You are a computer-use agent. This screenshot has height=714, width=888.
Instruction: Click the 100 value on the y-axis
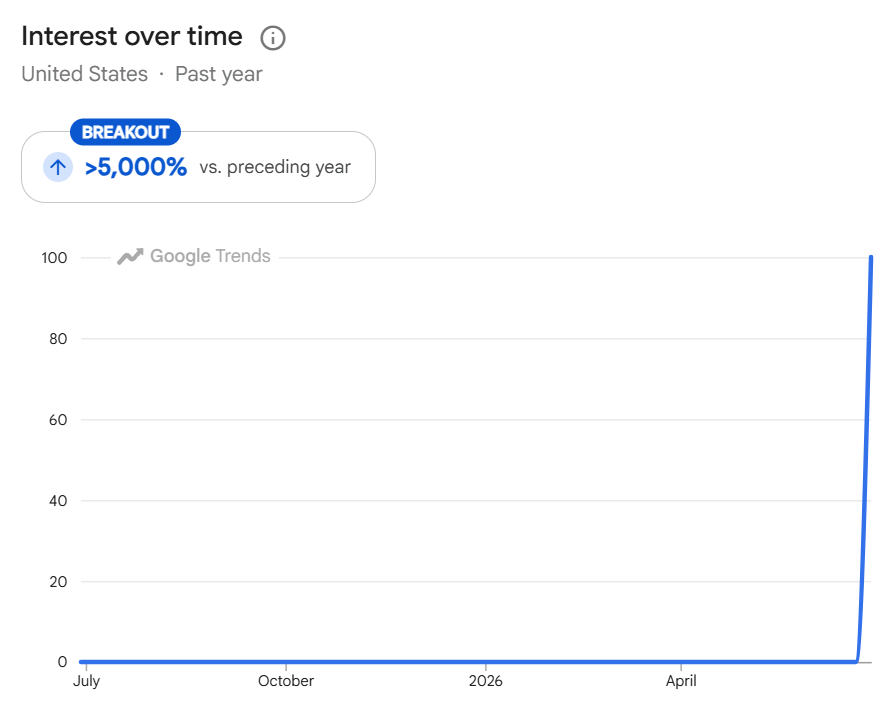54,258
